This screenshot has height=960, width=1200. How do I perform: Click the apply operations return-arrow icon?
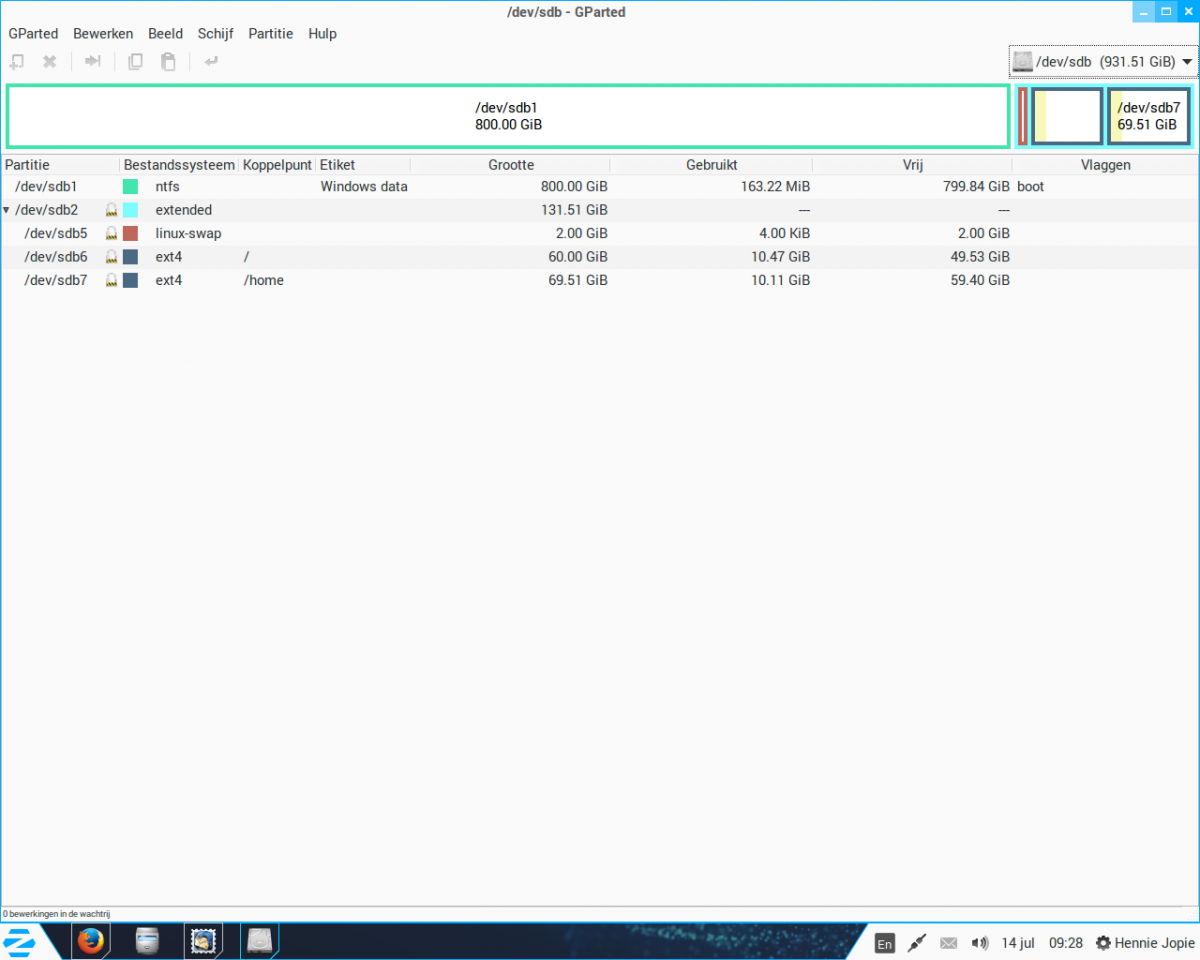click(211, 62)
